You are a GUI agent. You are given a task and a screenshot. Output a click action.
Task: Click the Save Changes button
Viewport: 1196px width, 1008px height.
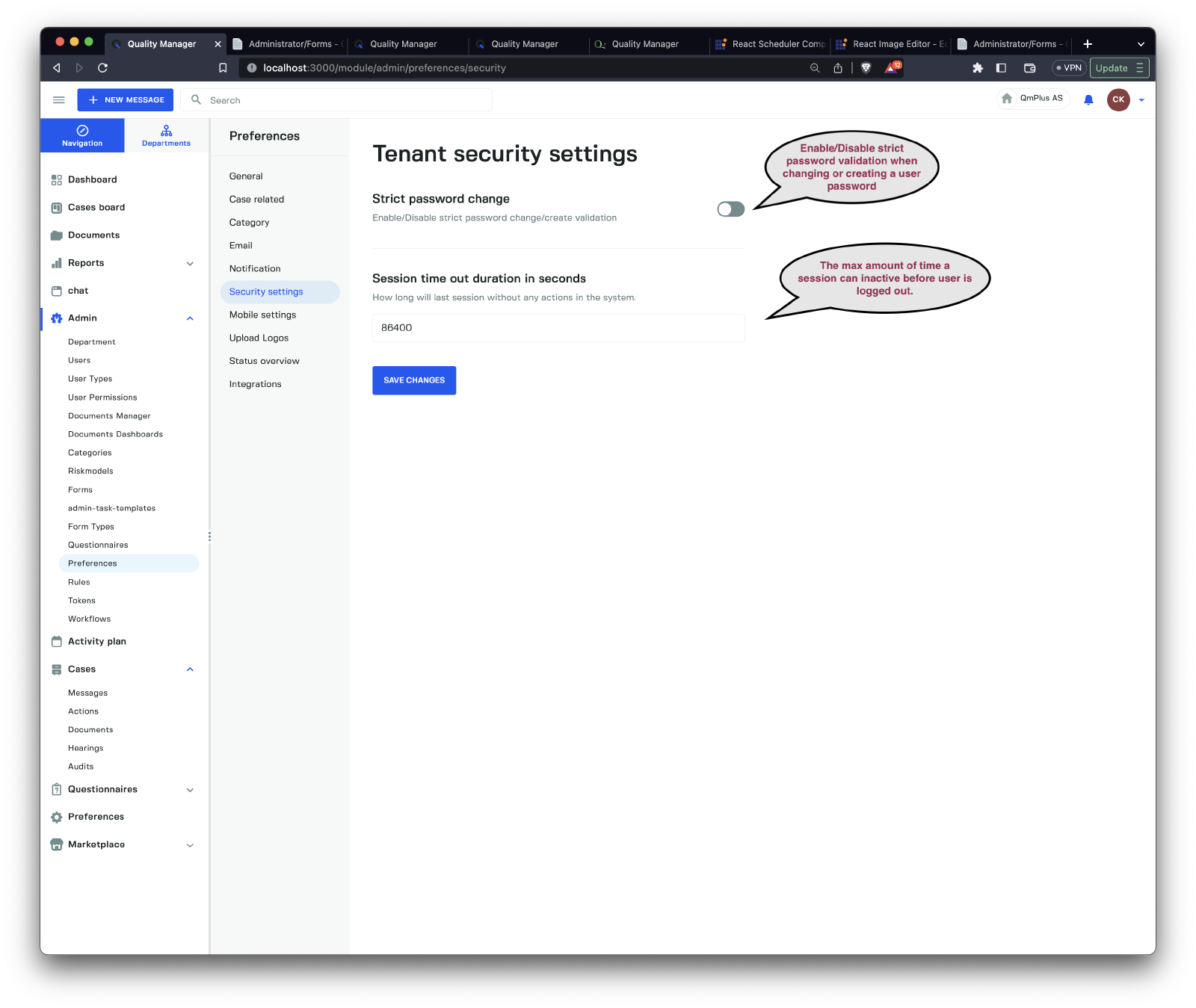point(414,380)
